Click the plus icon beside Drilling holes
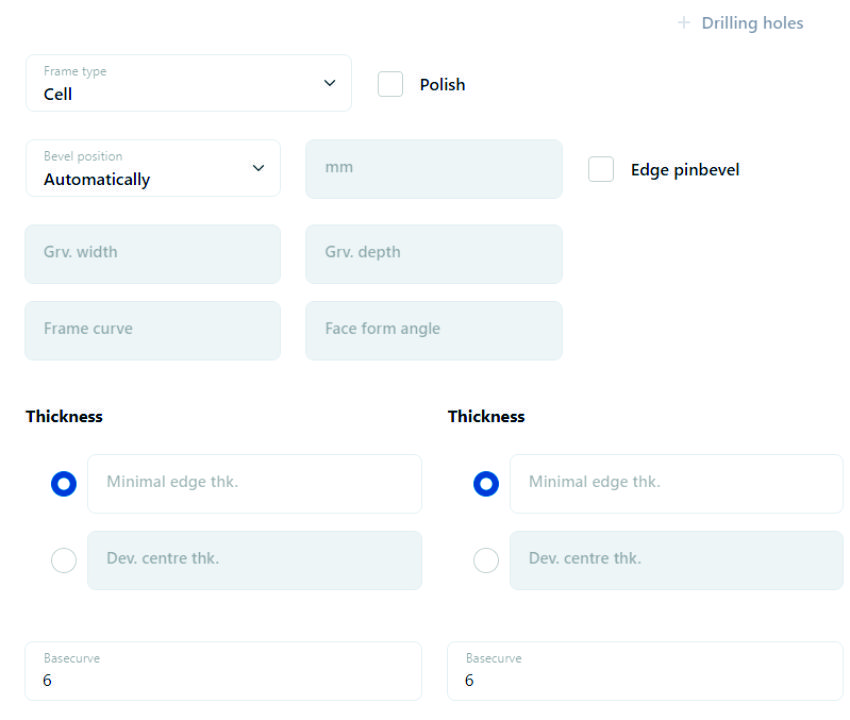 pyautogui.click(x=684, y=23)
